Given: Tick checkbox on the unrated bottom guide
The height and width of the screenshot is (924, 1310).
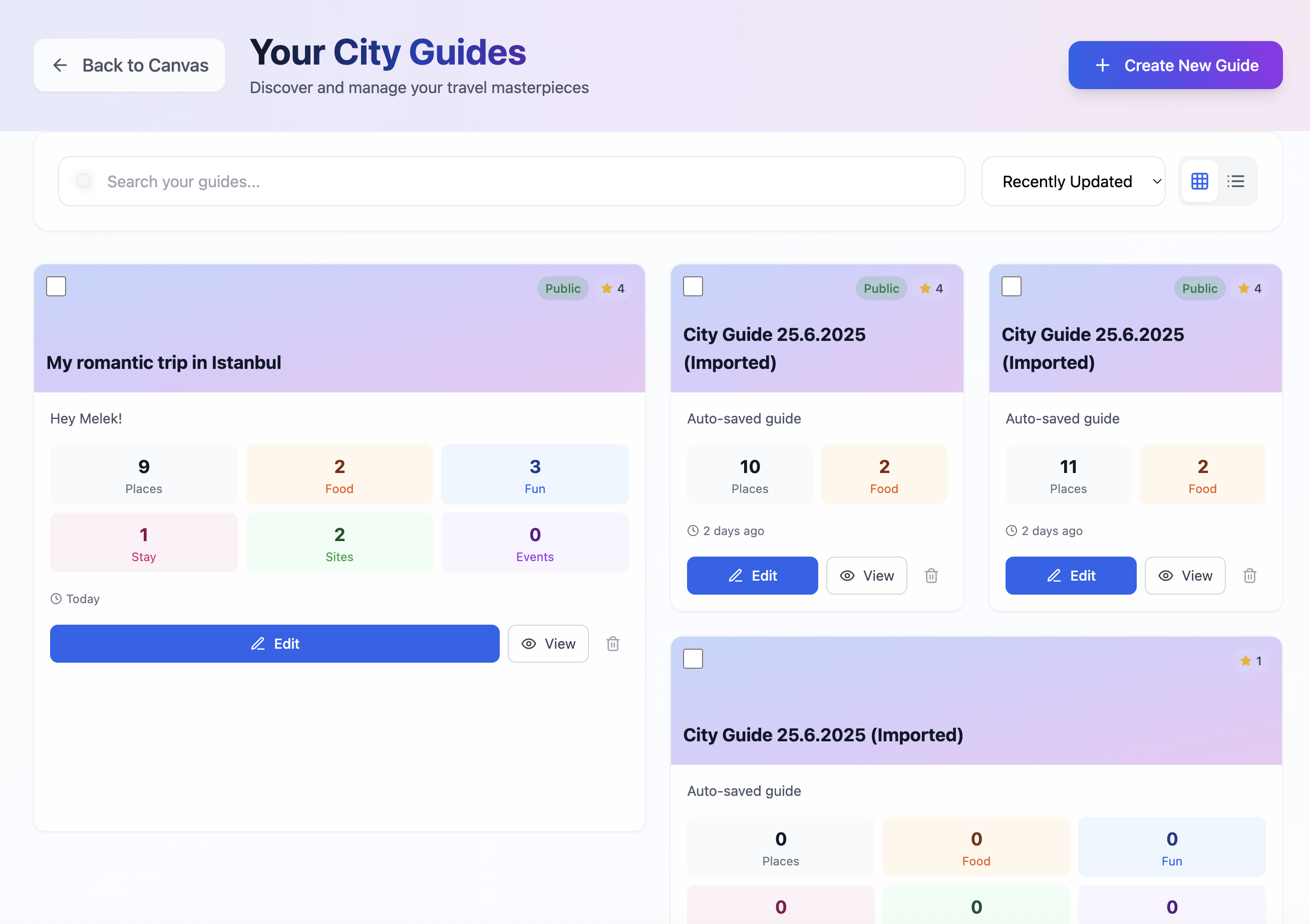Looking at the screenshot, I should tap(693, 659).
